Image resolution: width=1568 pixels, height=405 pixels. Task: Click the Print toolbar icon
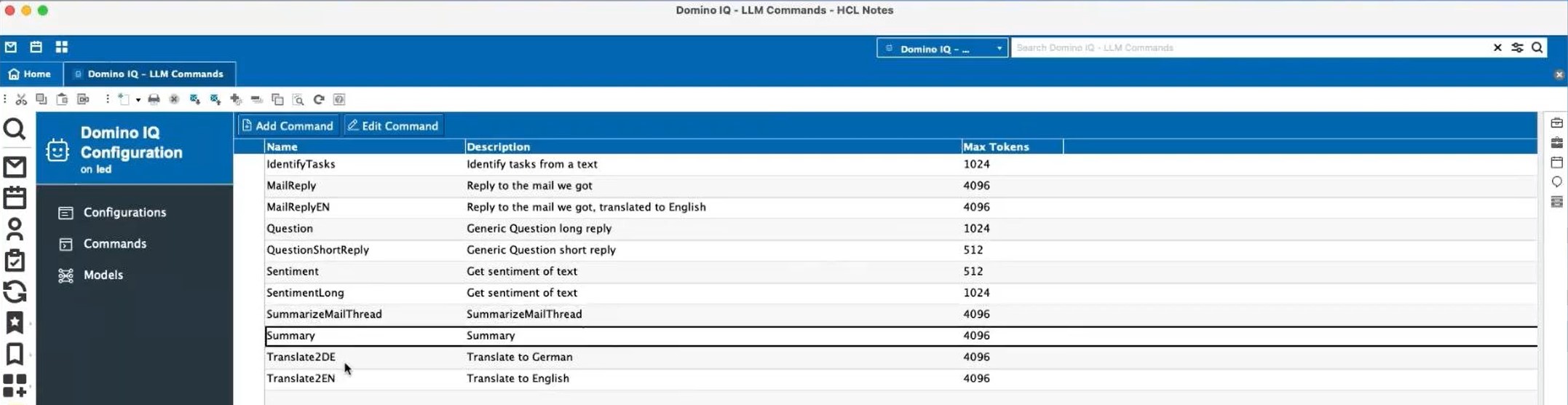point(154,99)
